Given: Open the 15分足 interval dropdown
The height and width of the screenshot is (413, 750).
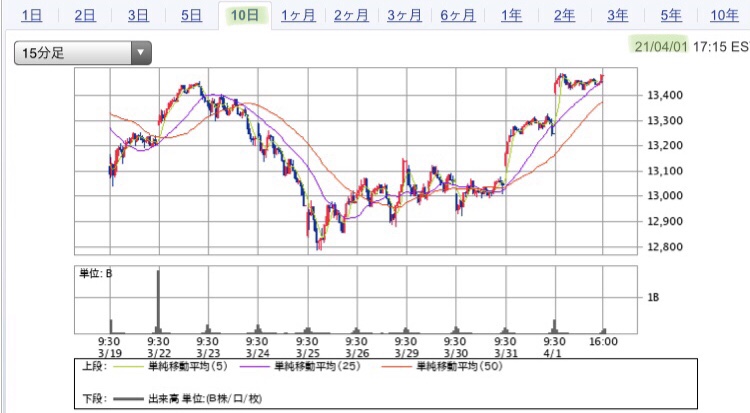Looking at the screenshot, I should pos(83,53).
